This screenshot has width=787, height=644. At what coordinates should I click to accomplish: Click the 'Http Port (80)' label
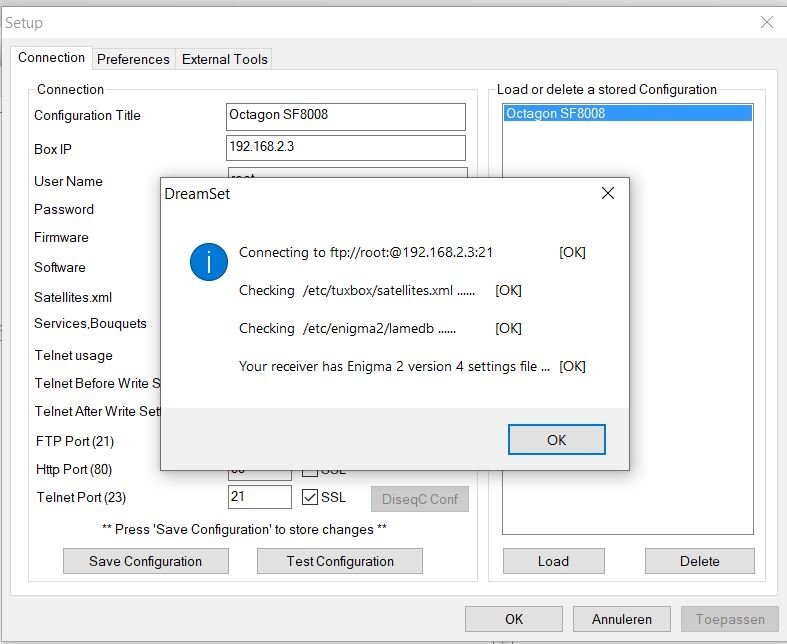coord(74,469)
